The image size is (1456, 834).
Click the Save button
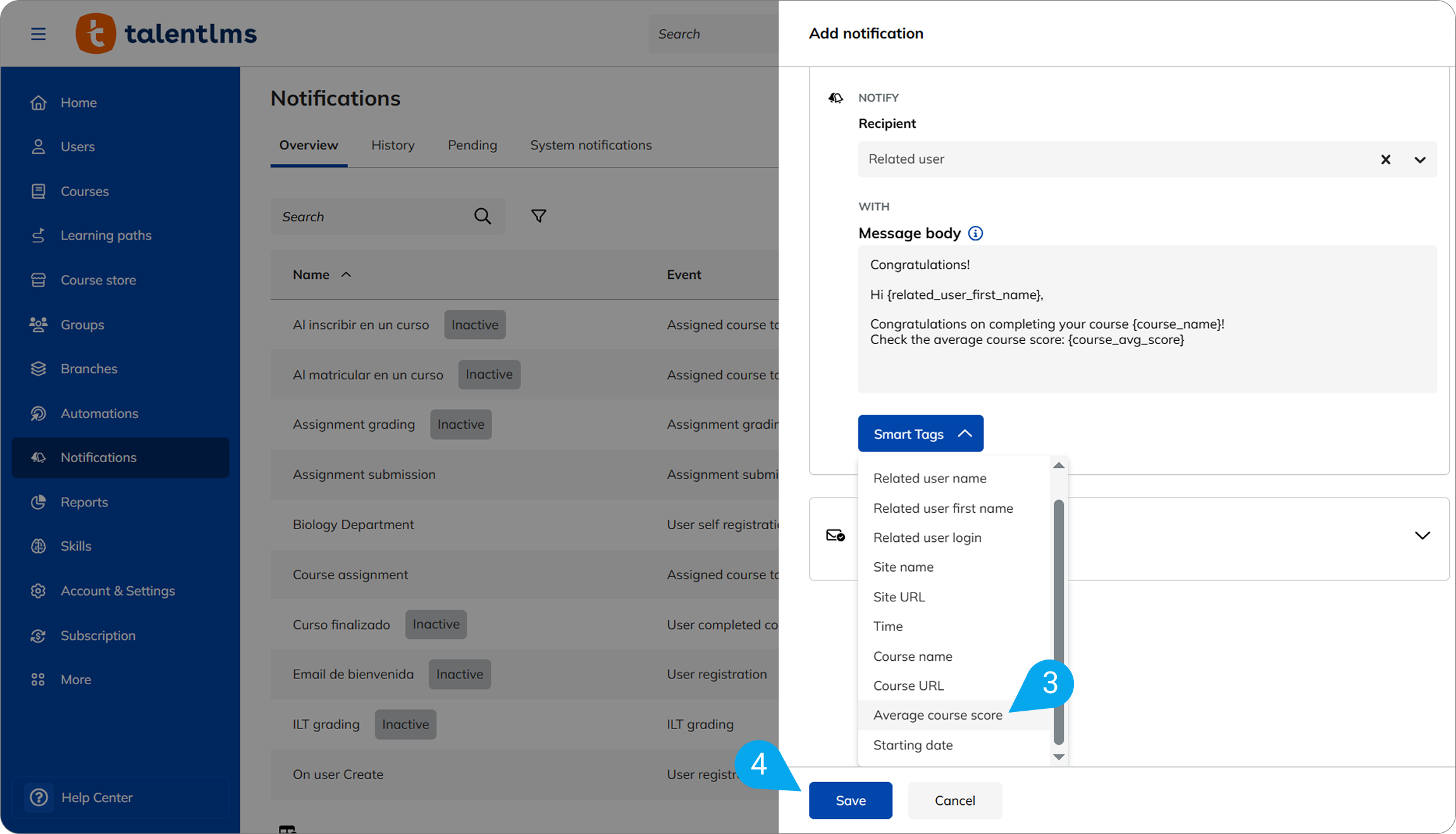[x=850, y=800]
